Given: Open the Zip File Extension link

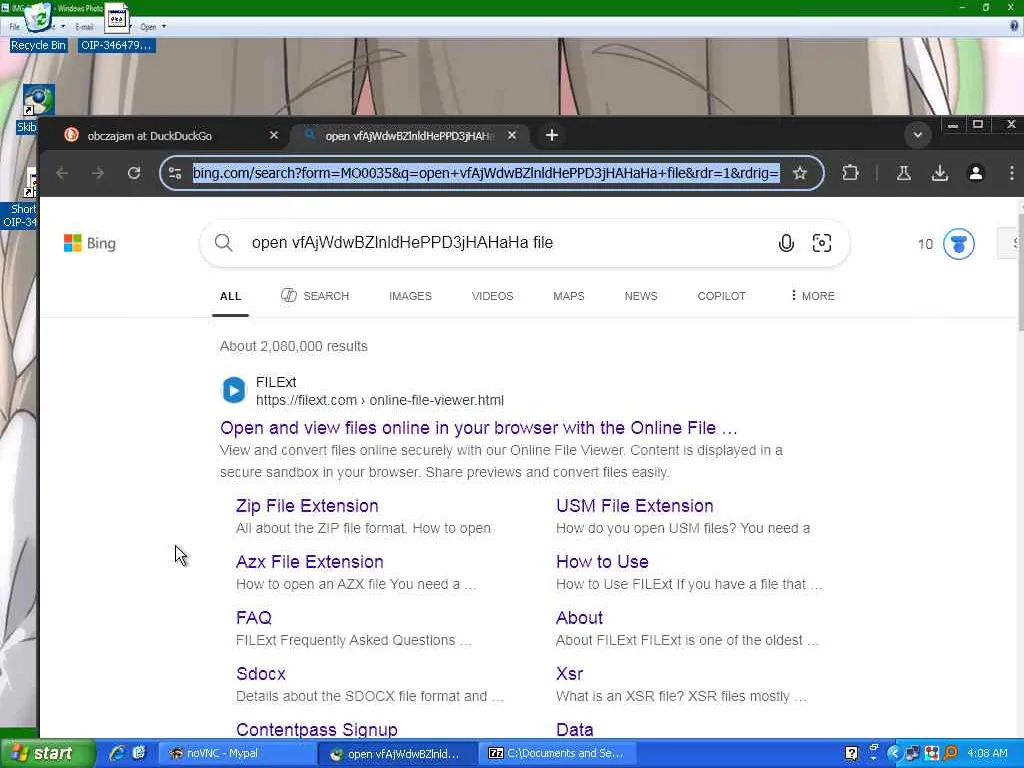Looking at the screenshot, I should pyautogui.click(x=307, y=506).
